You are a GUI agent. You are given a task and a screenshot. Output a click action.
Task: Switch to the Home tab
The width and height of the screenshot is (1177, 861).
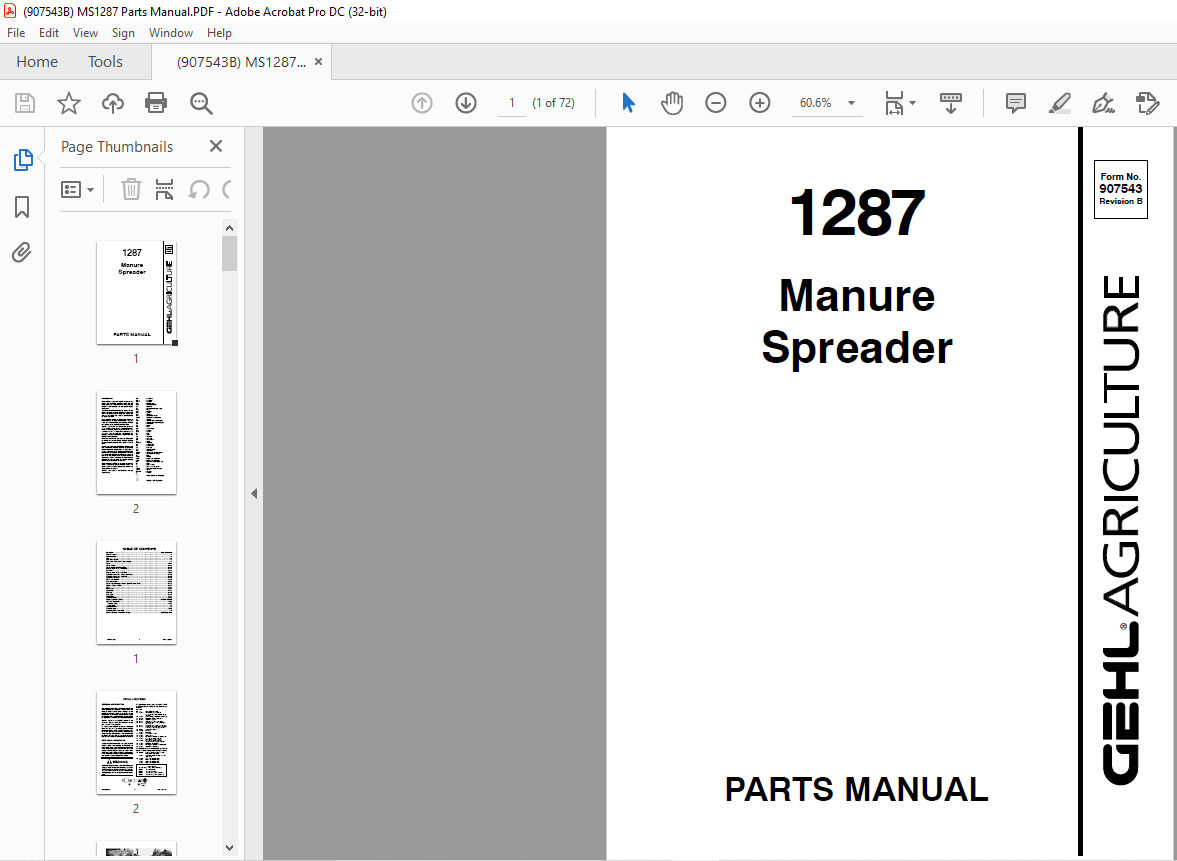(x=37, y=62)
